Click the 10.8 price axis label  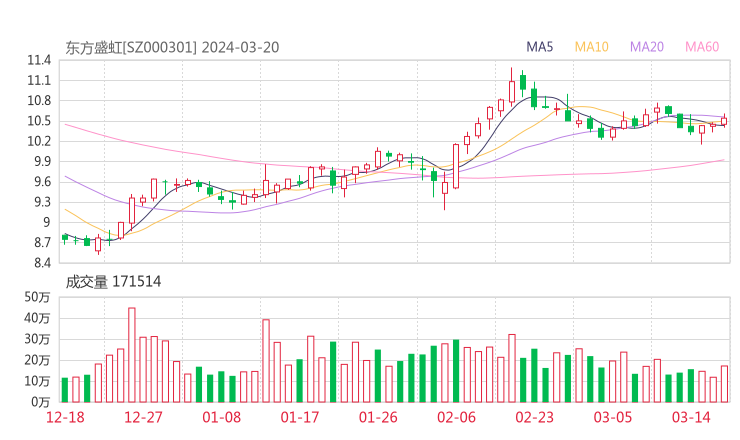(x=39, y=101)
